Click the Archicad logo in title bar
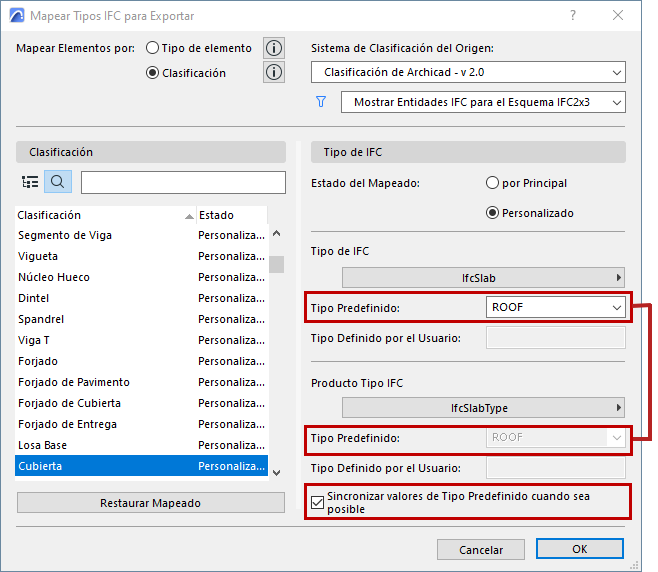658x572 pixels. coord(16,16)
